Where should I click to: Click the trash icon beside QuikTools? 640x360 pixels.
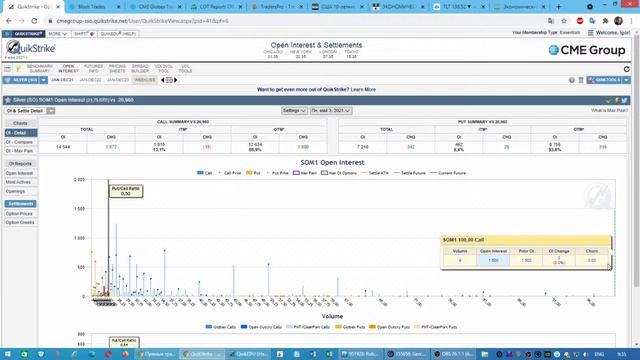581,80
